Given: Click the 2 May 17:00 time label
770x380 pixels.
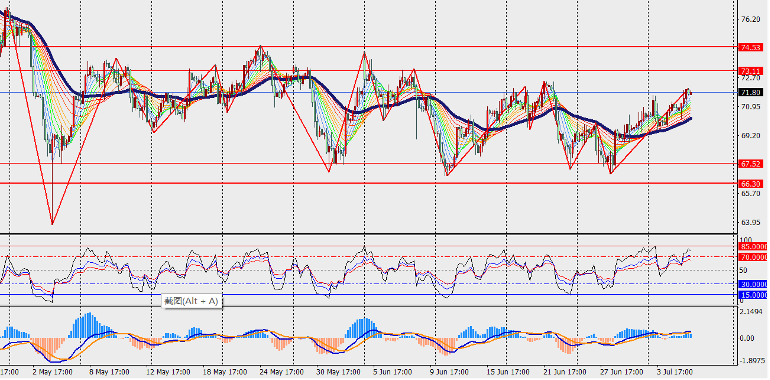Looking at the screenshot, I should pyautogui.click(x=54, y=372).
